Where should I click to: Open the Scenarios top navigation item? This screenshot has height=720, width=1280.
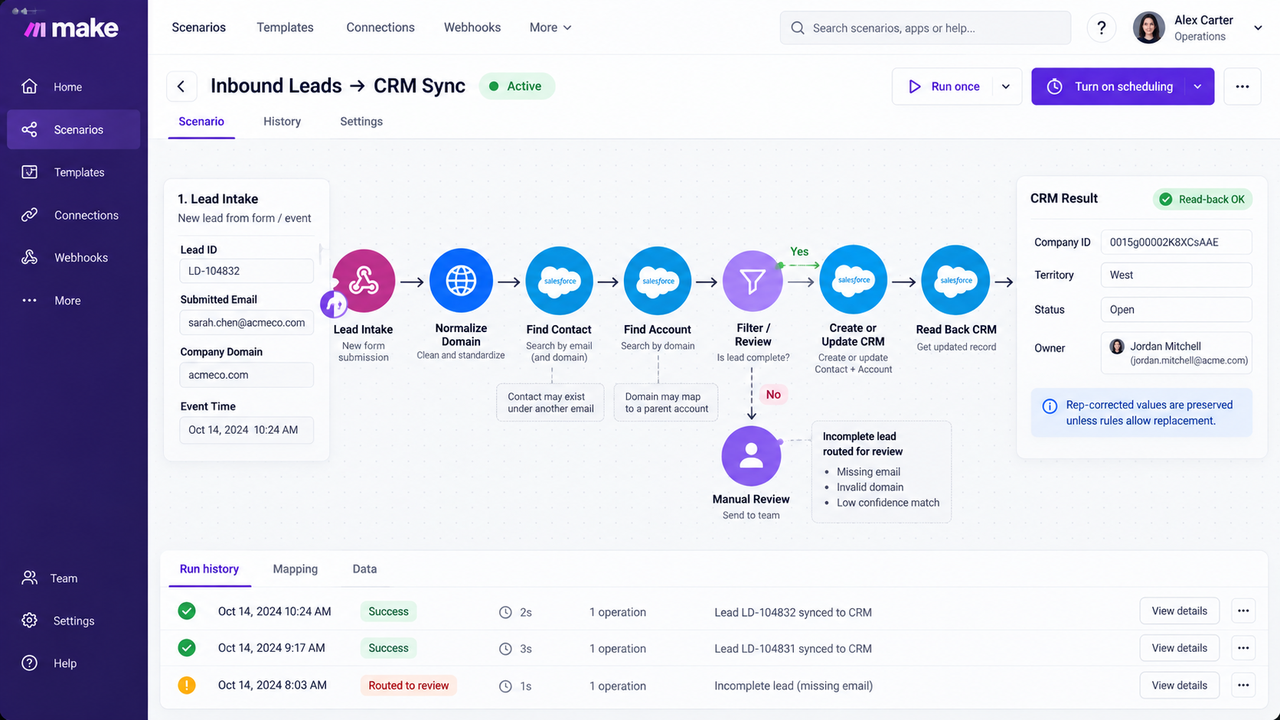[199, 28]
